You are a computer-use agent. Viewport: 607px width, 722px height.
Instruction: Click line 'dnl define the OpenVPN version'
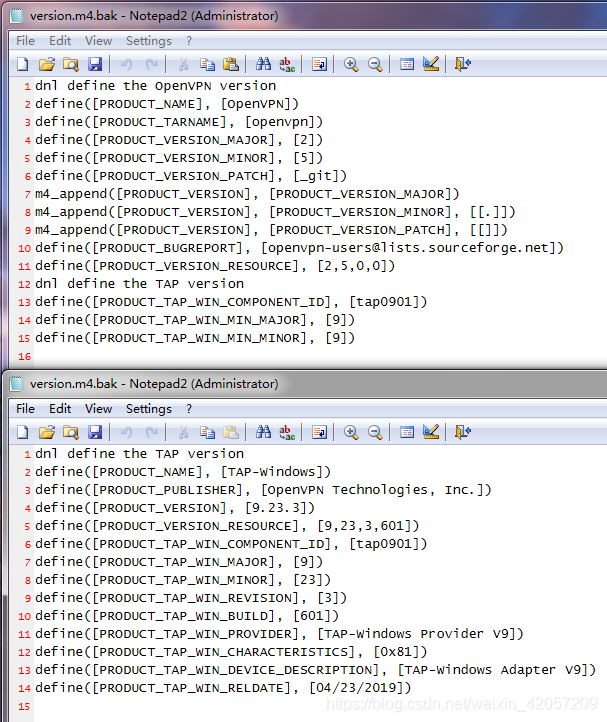coord(156,86)
